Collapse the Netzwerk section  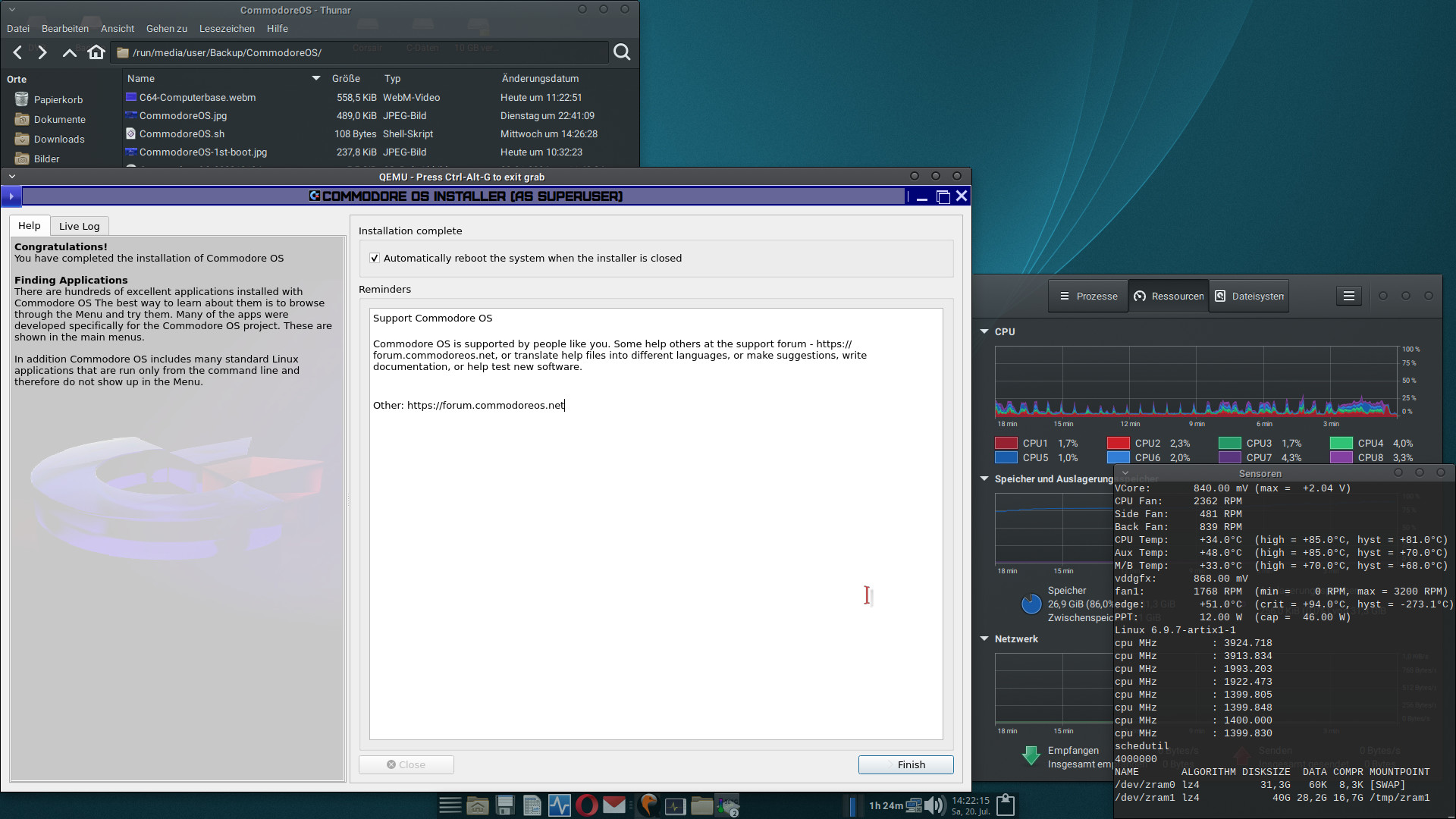984,639
